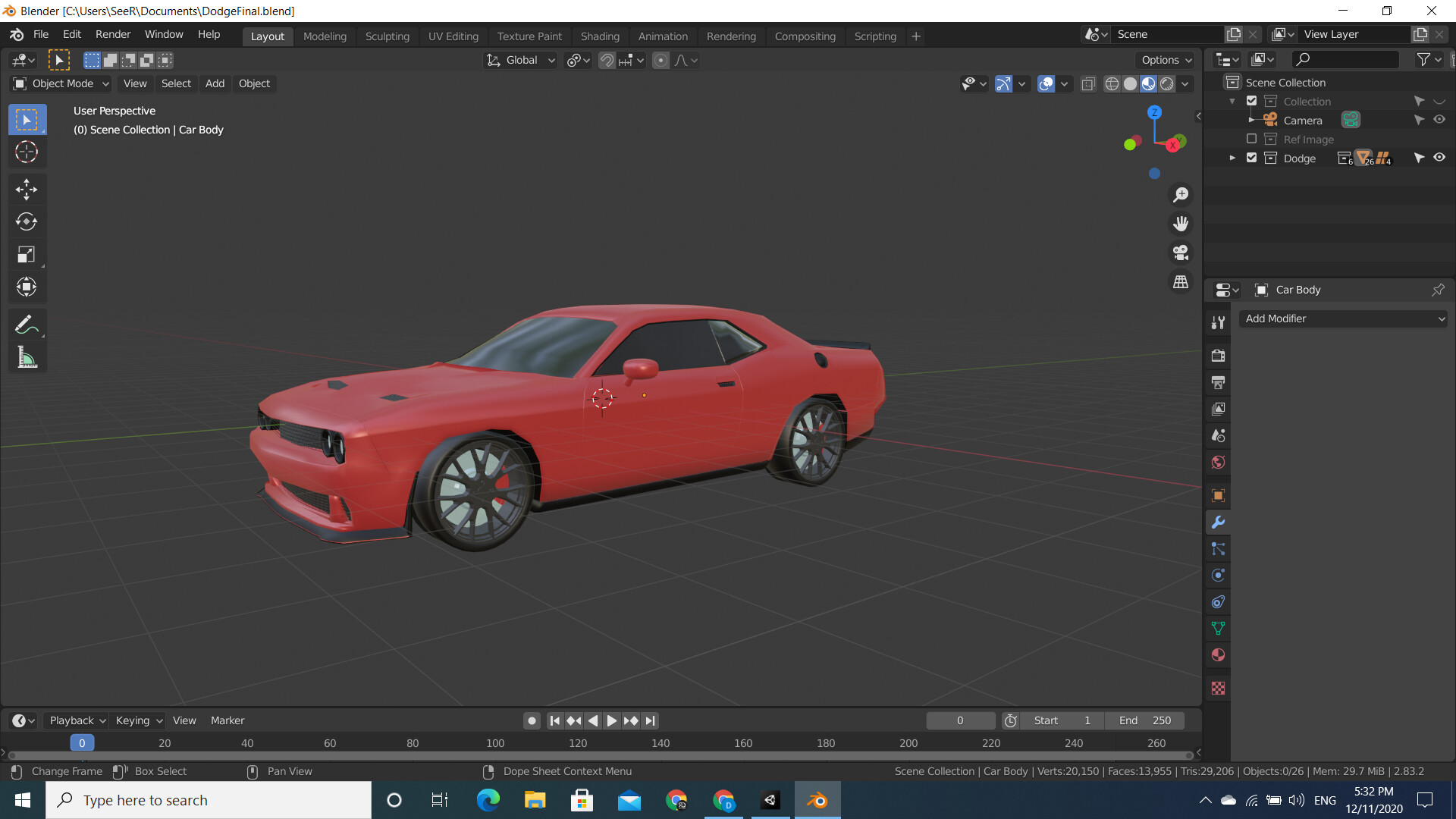This screenshot has height=819, width=1456.
Task: Click the pan view hand icon
Action: pyautogui.click(x=1181, y=224)
